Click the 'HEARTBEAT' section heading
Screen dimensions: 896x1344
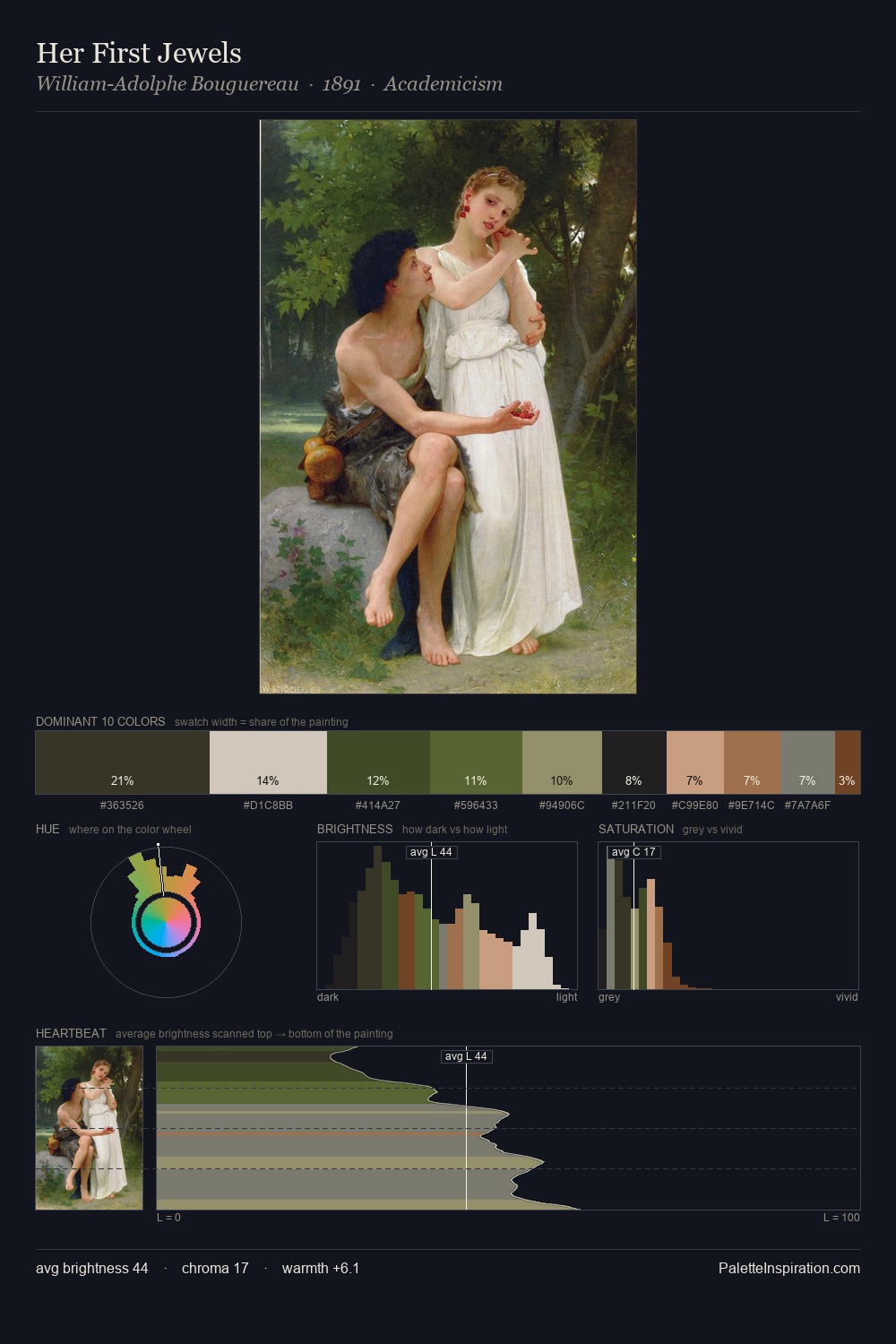coord(71,1033)
